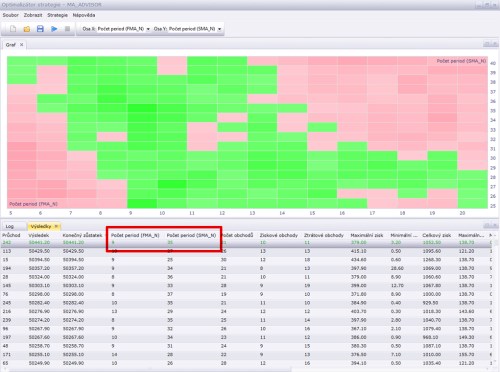
Task: Sort by the Průchod column header
Action: click(11, 235)
